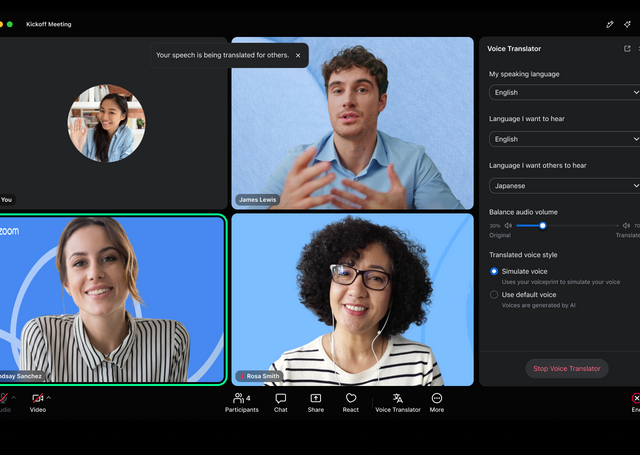Adjust the Balance audio volume slider

(542, 226)
